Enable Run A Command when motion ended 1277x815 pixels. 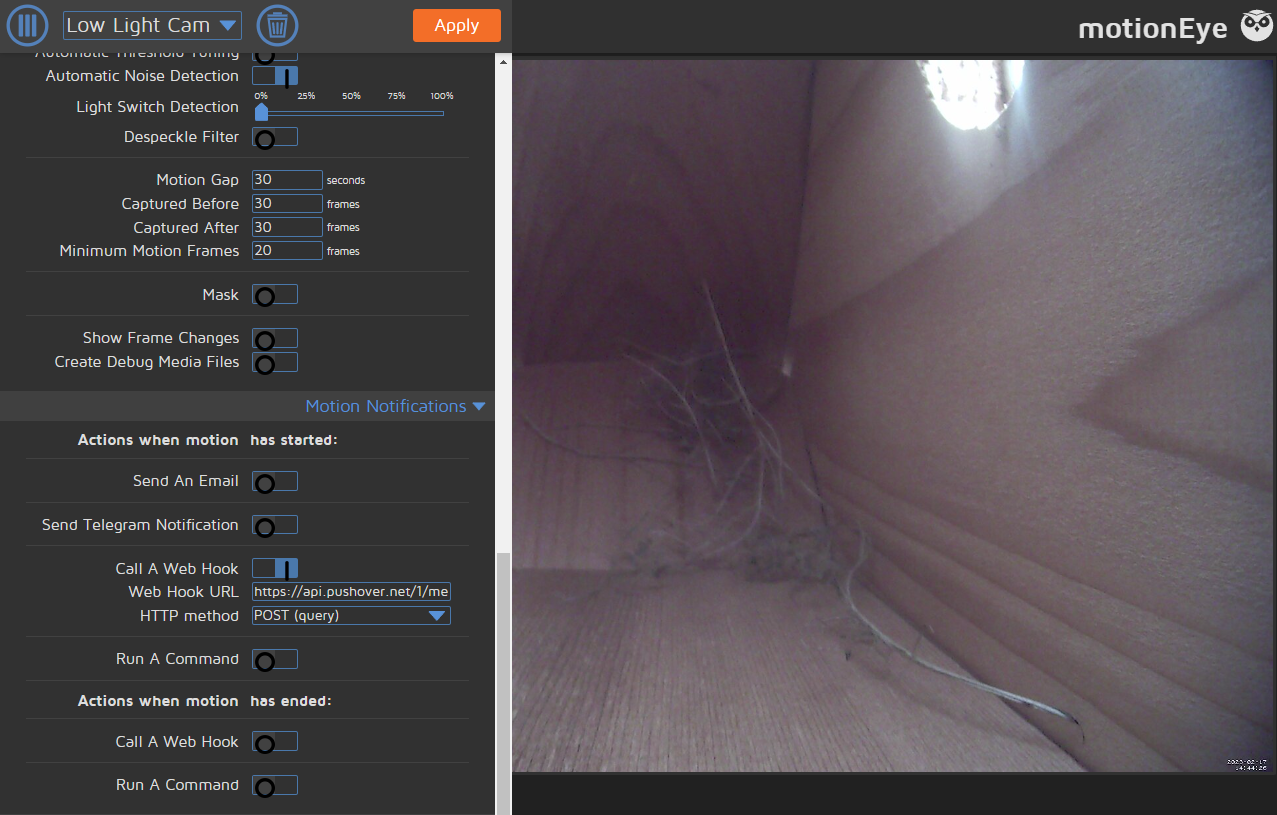(275, 785)
